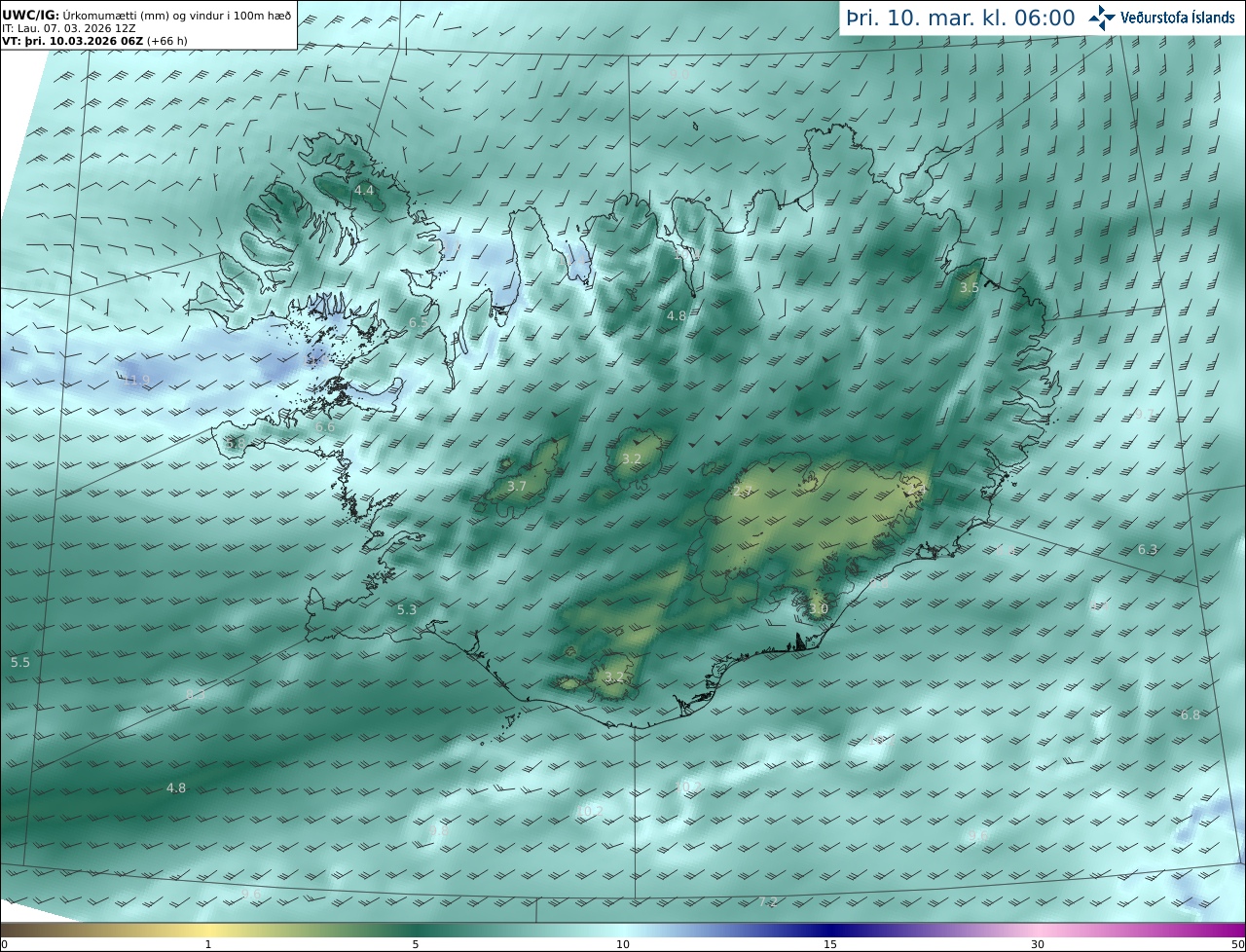The image size is (1246, 952).
Task: Click the '1' tick on the color scale
Action: (x=208, y=944)
